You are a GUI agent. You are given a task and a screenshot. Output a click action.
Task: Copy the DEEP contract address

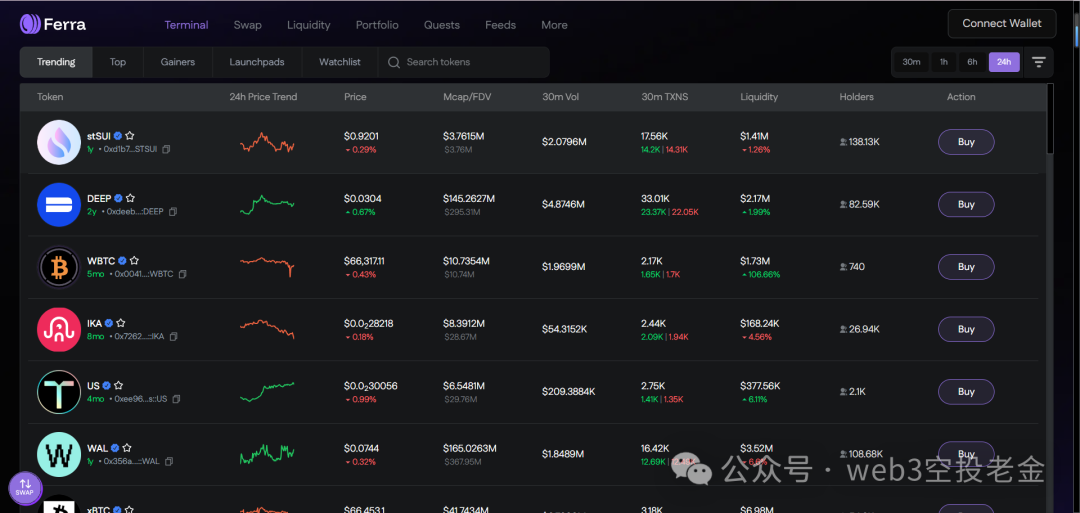[x=173, y=211]
